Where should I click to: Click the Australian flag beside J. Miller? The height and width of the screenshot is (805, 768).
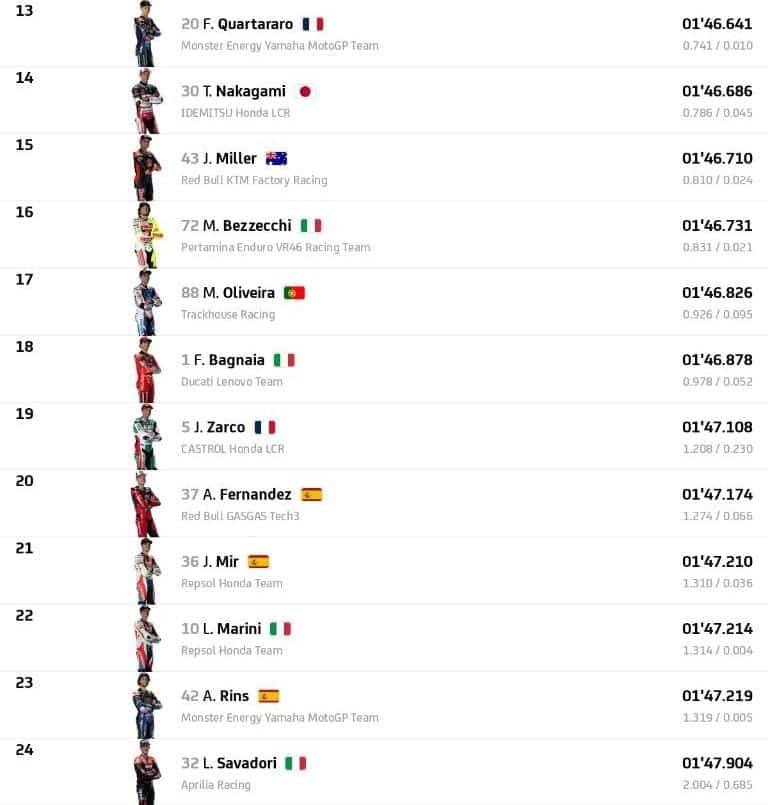[276, 158]
